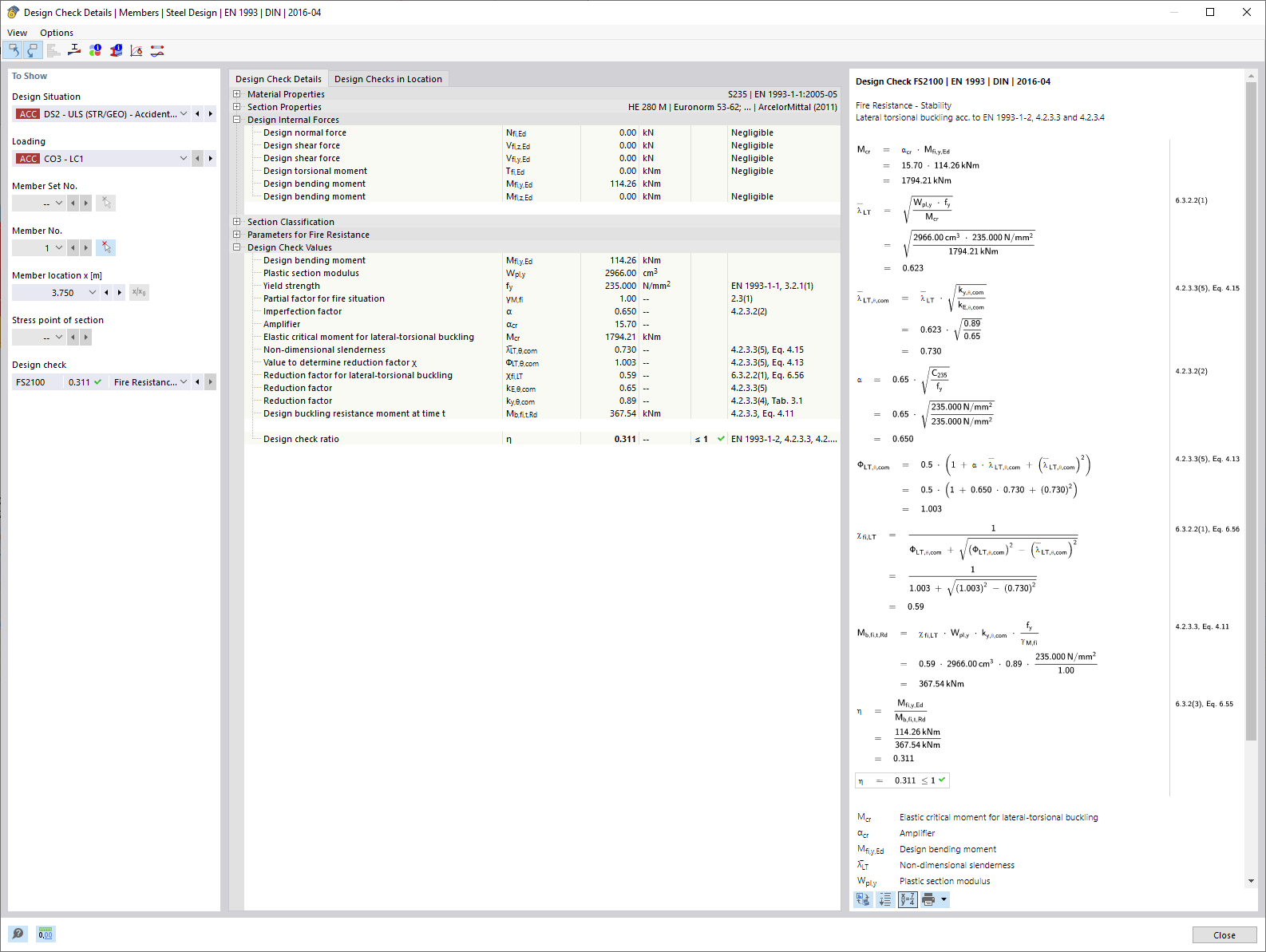
Task: Open the red section info toolbar icon
Action: pyautogui.click(x=116, y=50)
